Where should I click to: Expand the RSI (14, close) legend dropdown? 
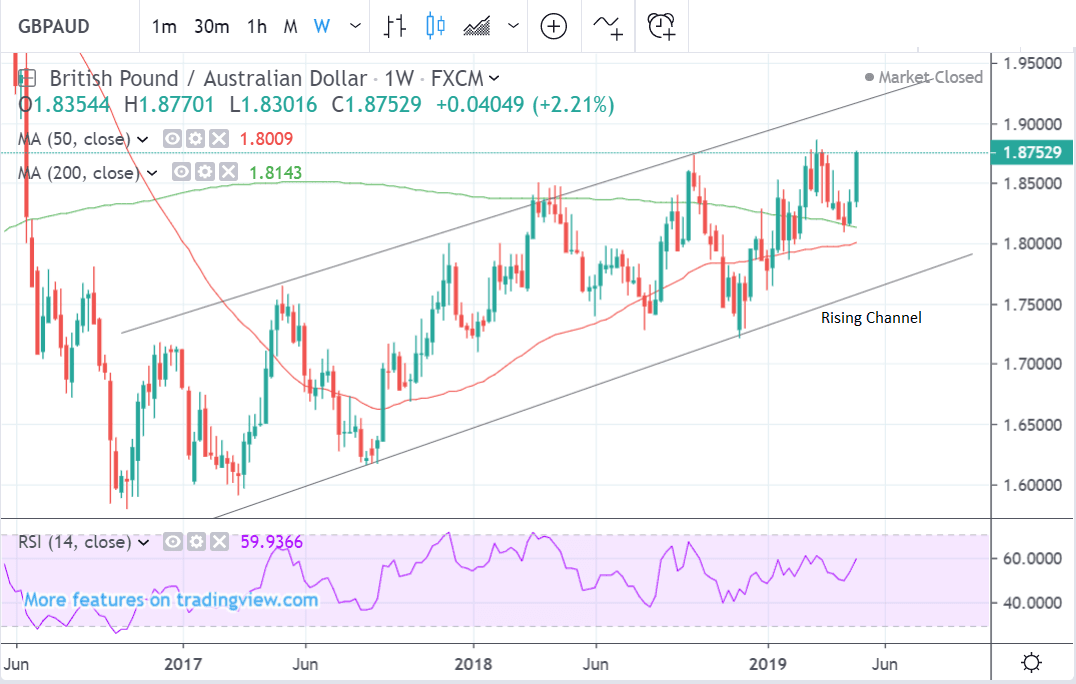(144, 542)
